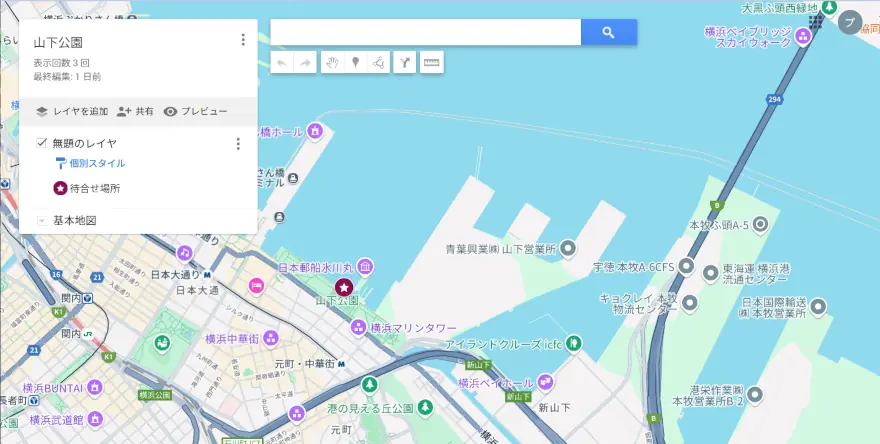
Task: Click the 青葉興業 山下営業所 gray pin
Action: 569,248
